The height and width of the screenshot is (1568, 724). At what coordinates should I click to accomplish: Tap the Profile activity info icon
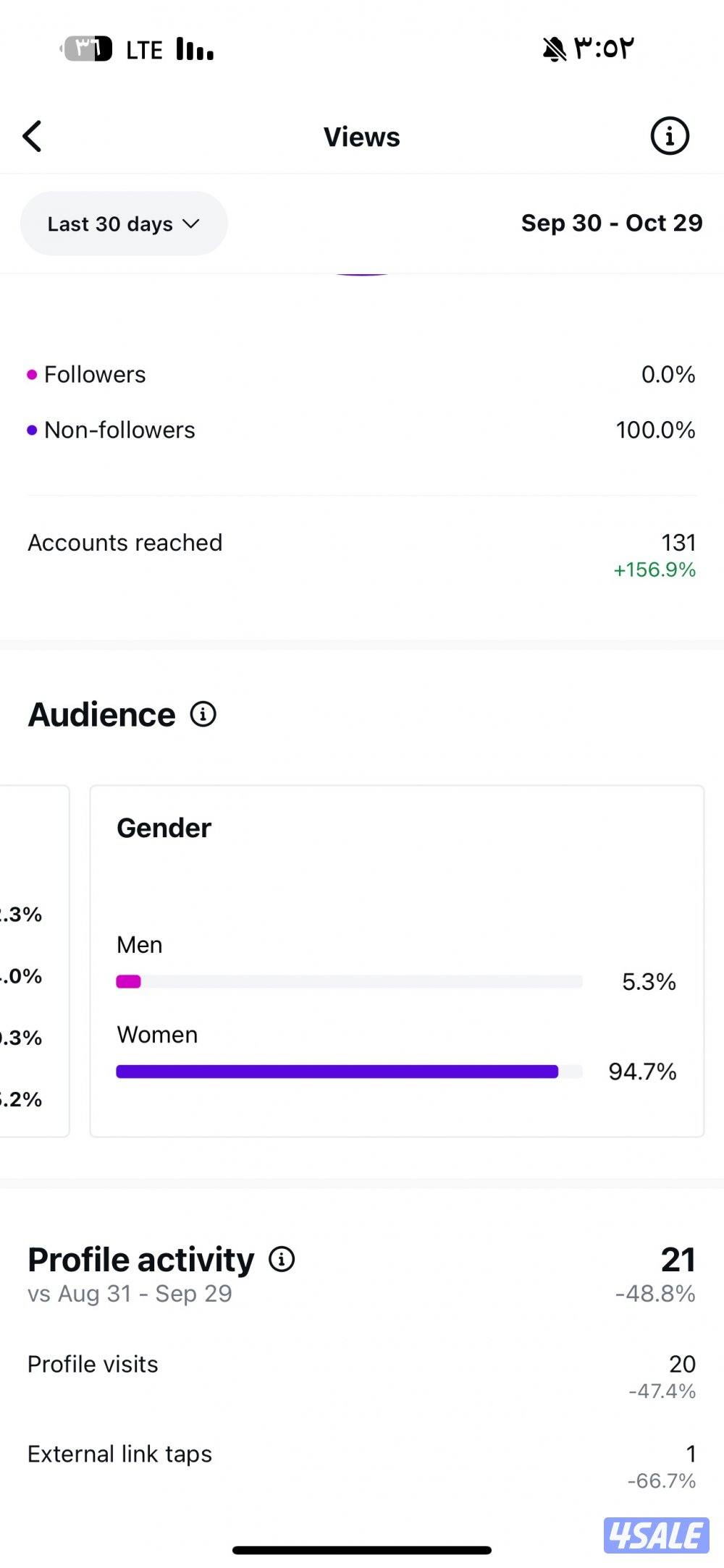[282, 1259]
